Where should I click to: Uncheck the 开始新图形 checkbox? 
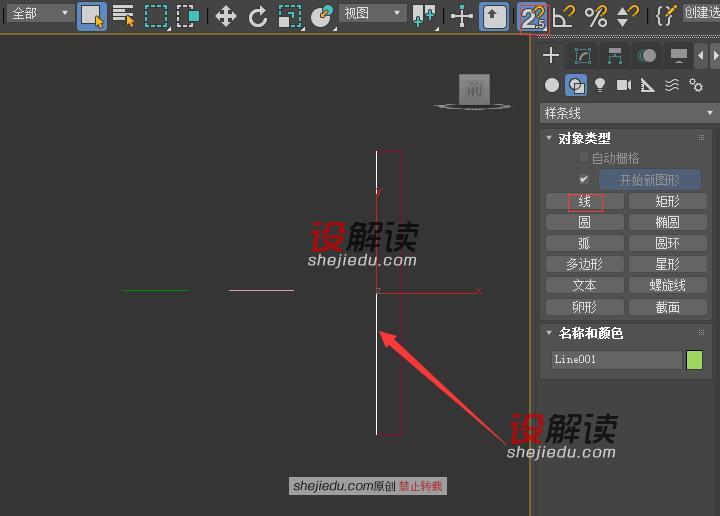coord(584,179)
